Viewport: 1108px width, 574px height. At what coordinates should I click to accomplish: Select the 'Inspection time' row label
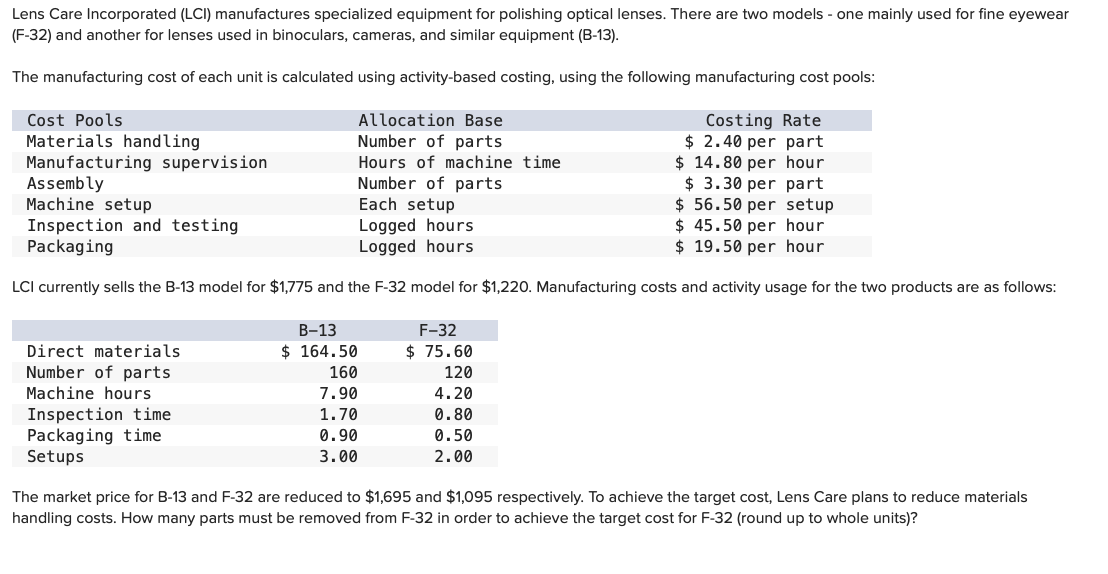(98, 414)
